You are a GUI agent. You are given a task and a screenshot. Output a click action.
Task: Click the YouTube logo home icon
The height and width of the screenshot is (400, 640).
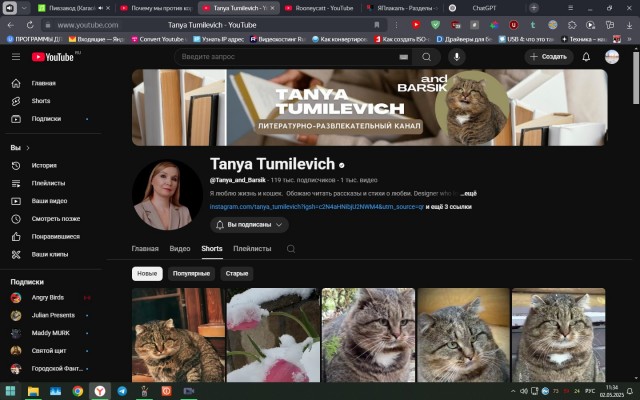click(53, 57)
